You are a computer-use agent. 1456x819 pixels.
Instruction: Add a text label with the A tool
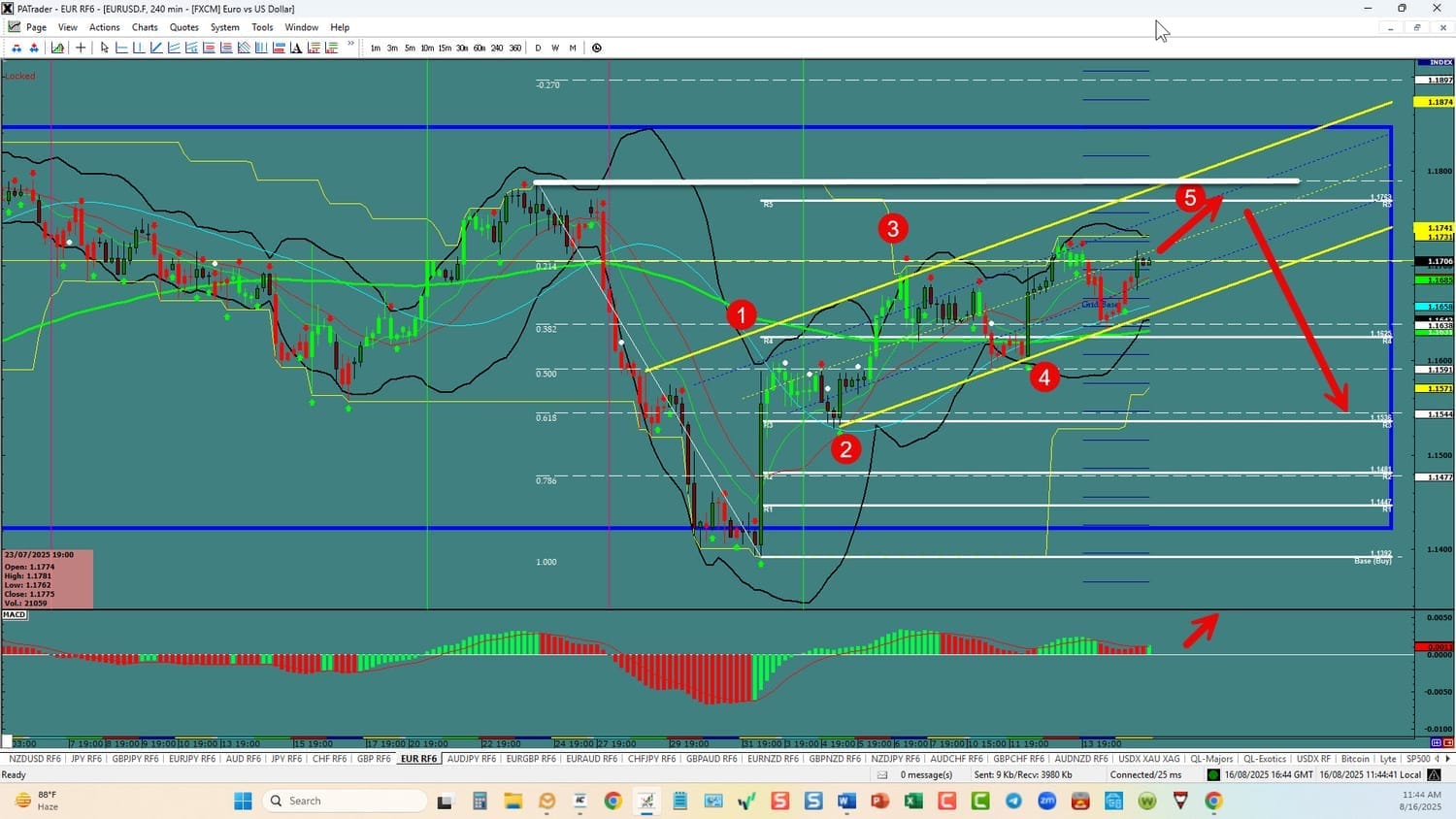pyautogui.click(x=296, y=48)
